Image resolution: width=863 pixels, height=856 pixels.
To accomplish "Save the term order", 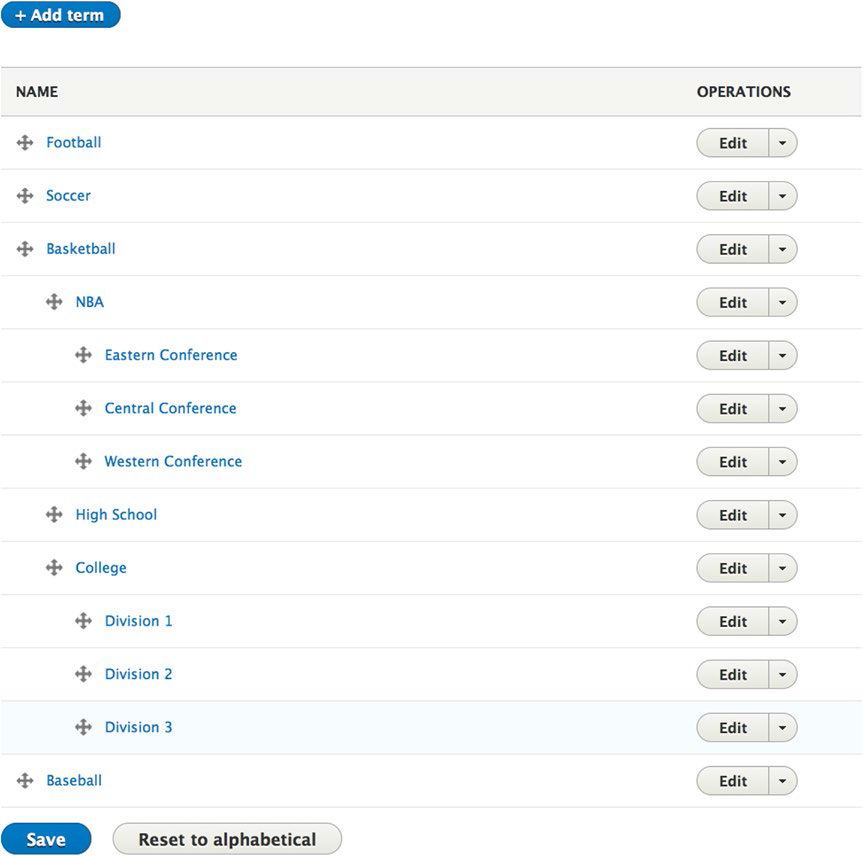I will pos(46,839).
